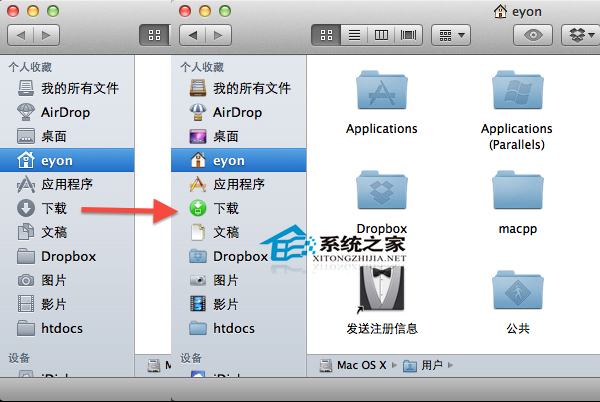Open 应用程序 in left window sidebar

[67, 184]
